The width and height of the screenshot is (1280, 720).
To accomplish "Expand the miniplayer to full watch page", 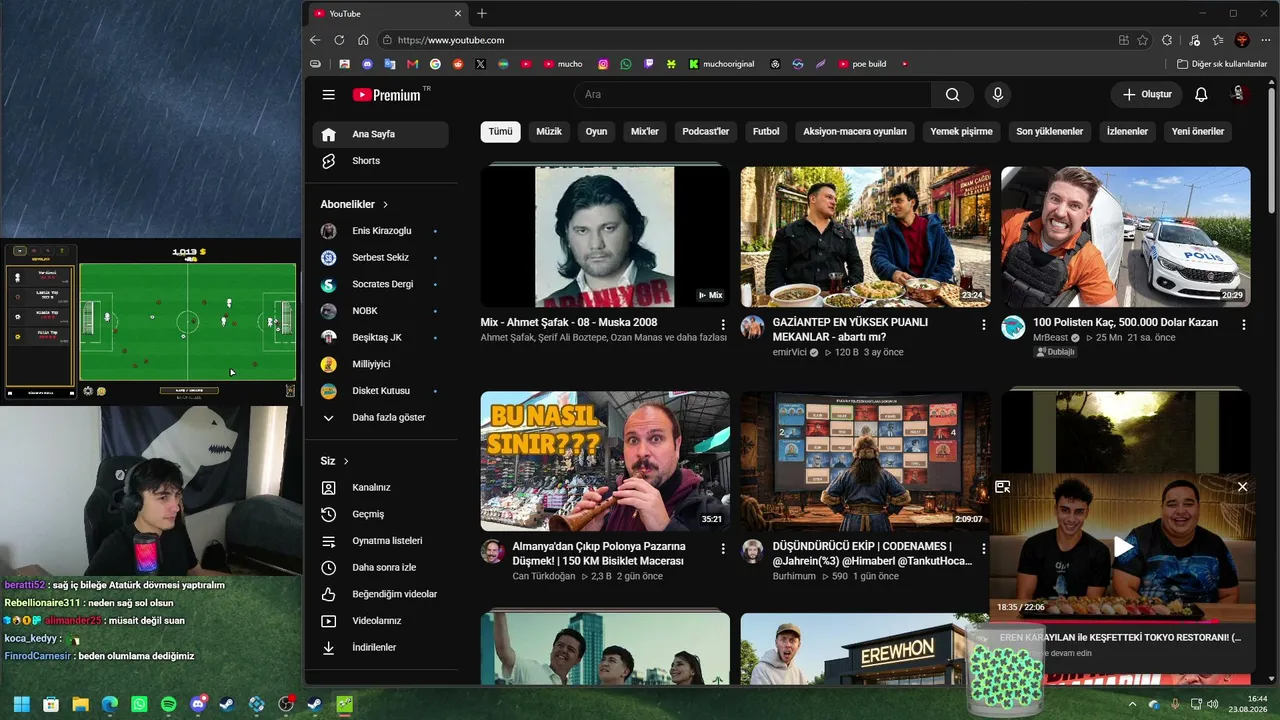I will click(1002, 487).
